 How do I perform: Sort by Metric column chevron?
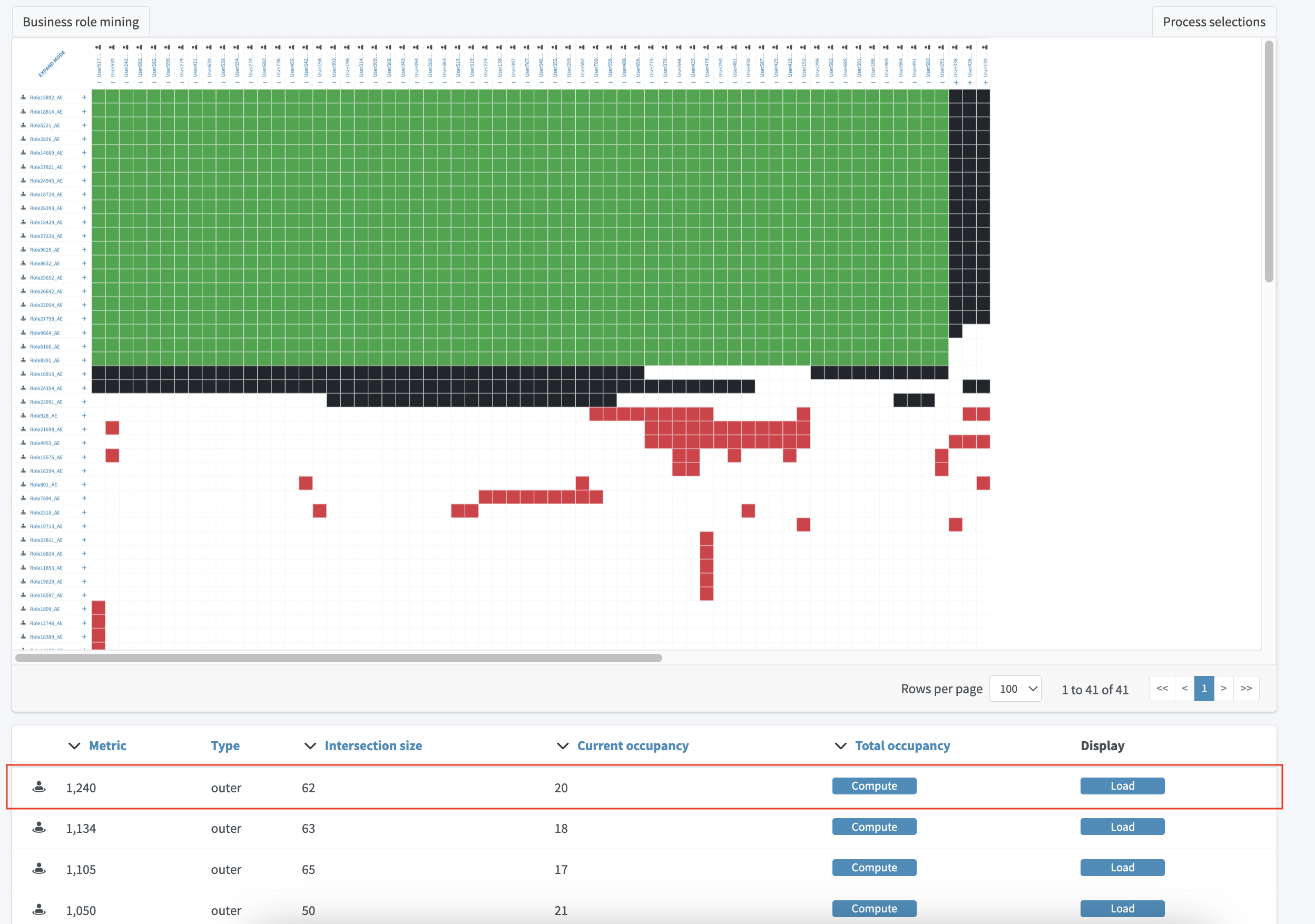tap(74, 746)
